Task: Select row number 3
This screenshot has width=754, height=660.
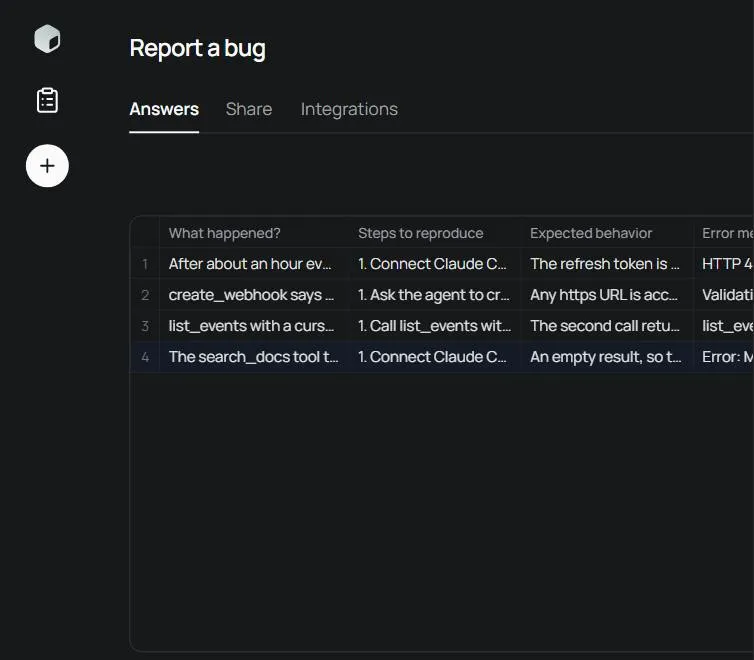Action: [145, 326]
